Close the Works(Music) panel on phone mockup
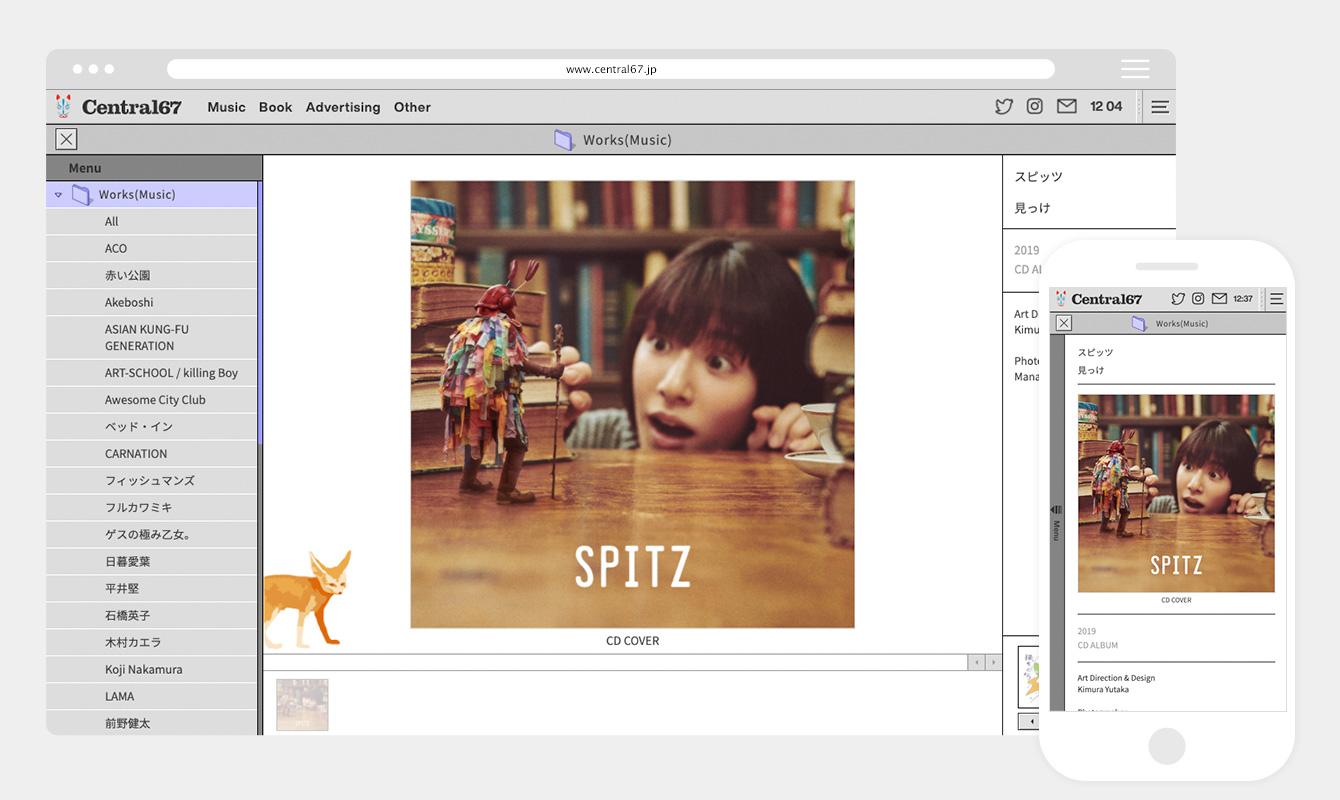The height and width of the screenshot is (800, 1340). pyautogui.click(x=1064, y=323)
